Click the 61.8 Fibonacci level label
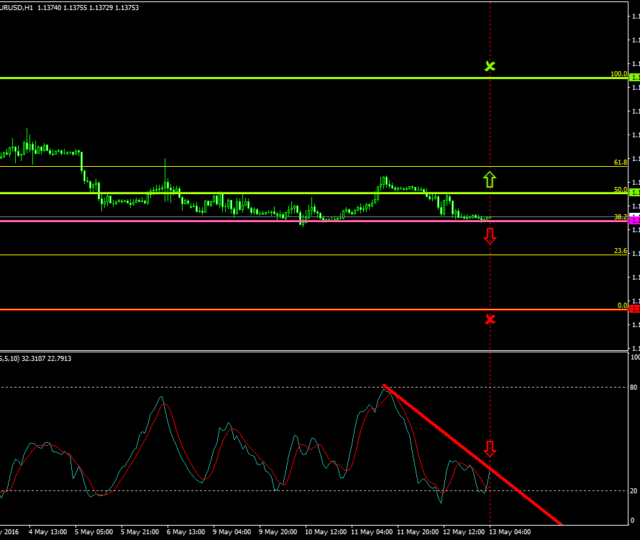The height and width of the screenshot is (540, 640). click(x=620, y=162)
